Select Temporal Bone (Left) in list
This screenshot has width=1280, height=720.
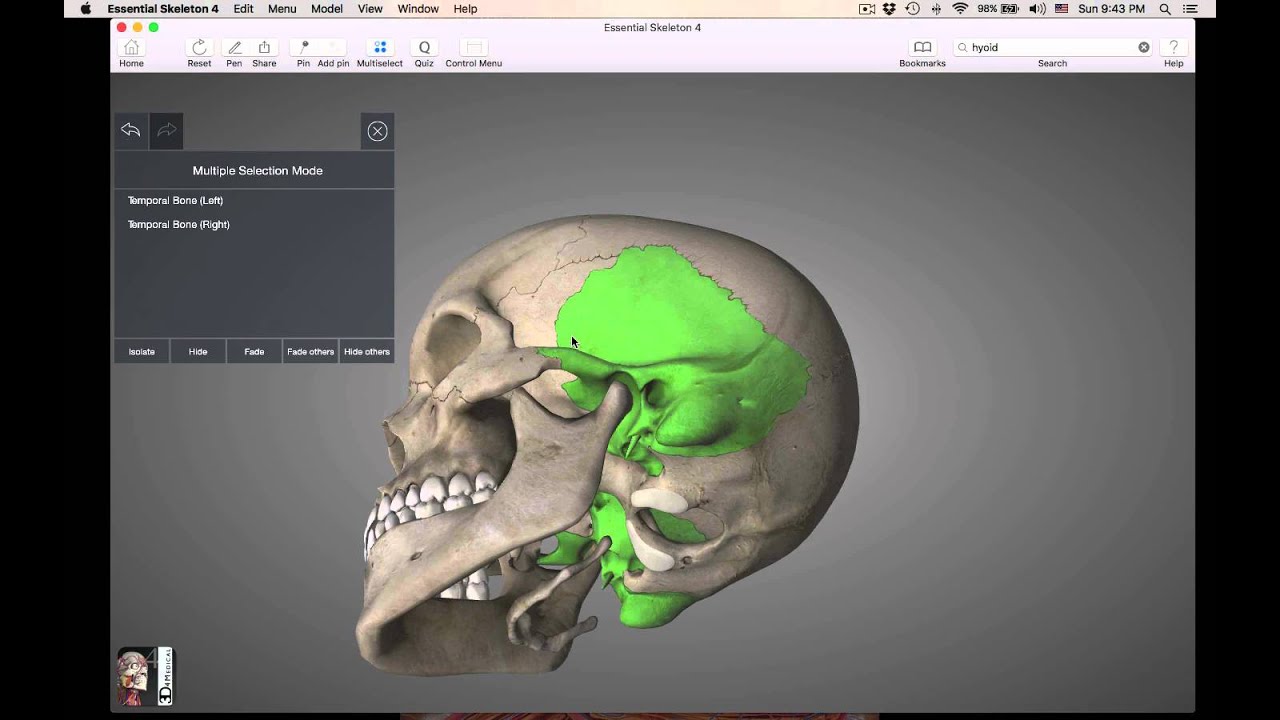pyautogui.click(x=175, y=200)
